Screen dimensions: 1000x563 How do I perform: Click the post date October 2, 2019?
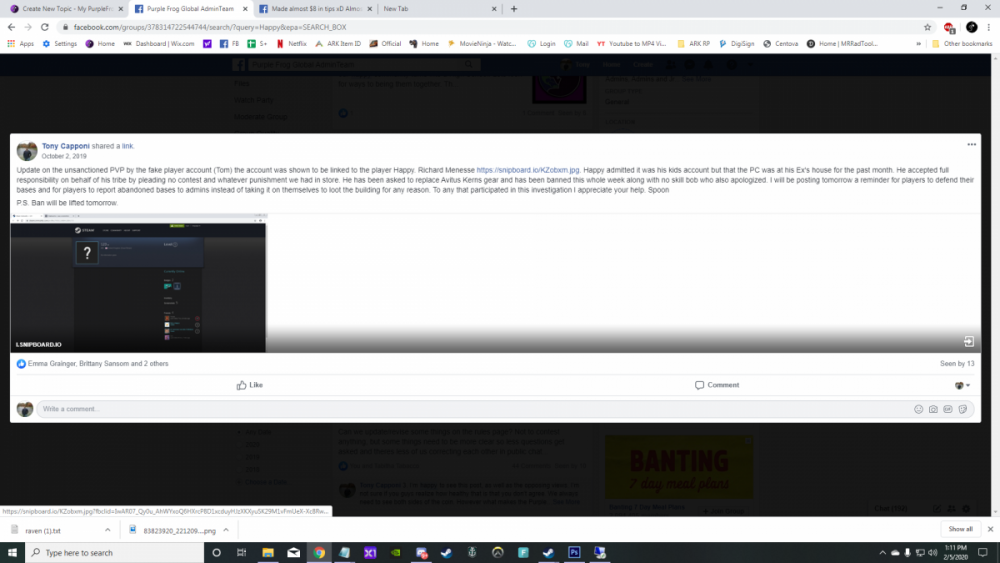[64, 156]
